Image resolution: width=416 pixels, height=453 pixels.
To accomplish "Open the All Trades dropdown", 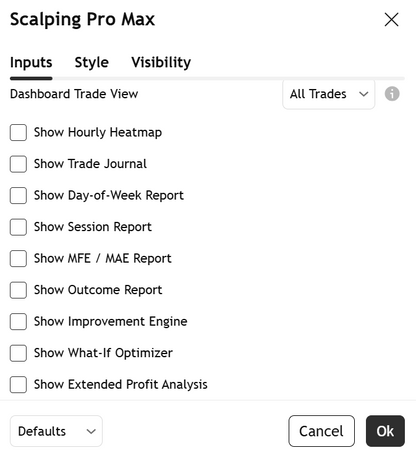I will (x=329, y=94).
